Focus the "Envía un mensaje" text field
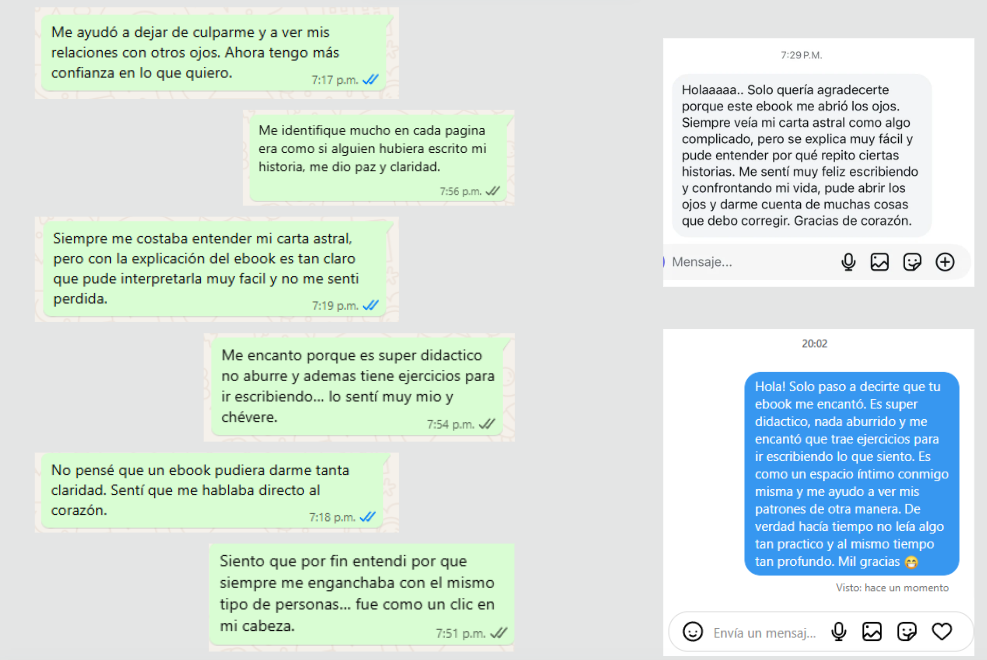The image size is (987, 660). point(764,633)
